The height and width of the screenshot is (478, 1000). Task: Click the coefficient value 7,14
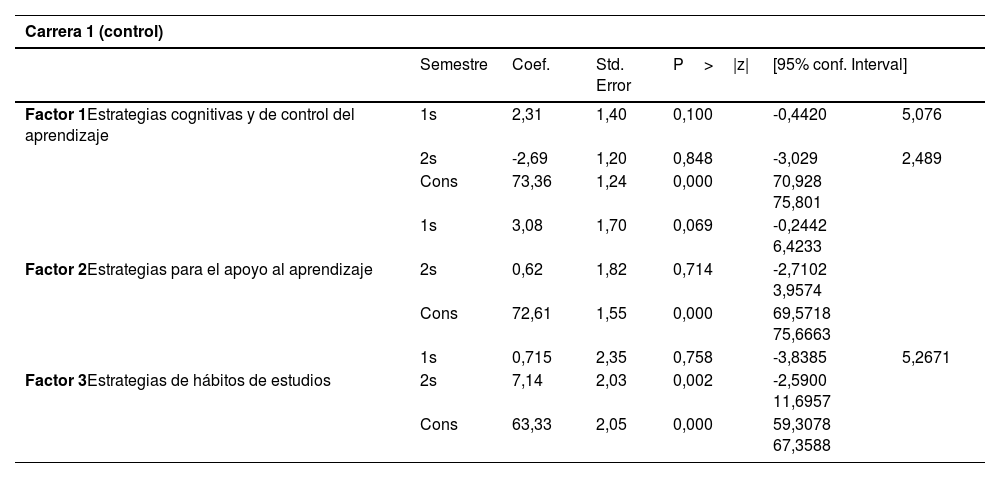[526, 380]
